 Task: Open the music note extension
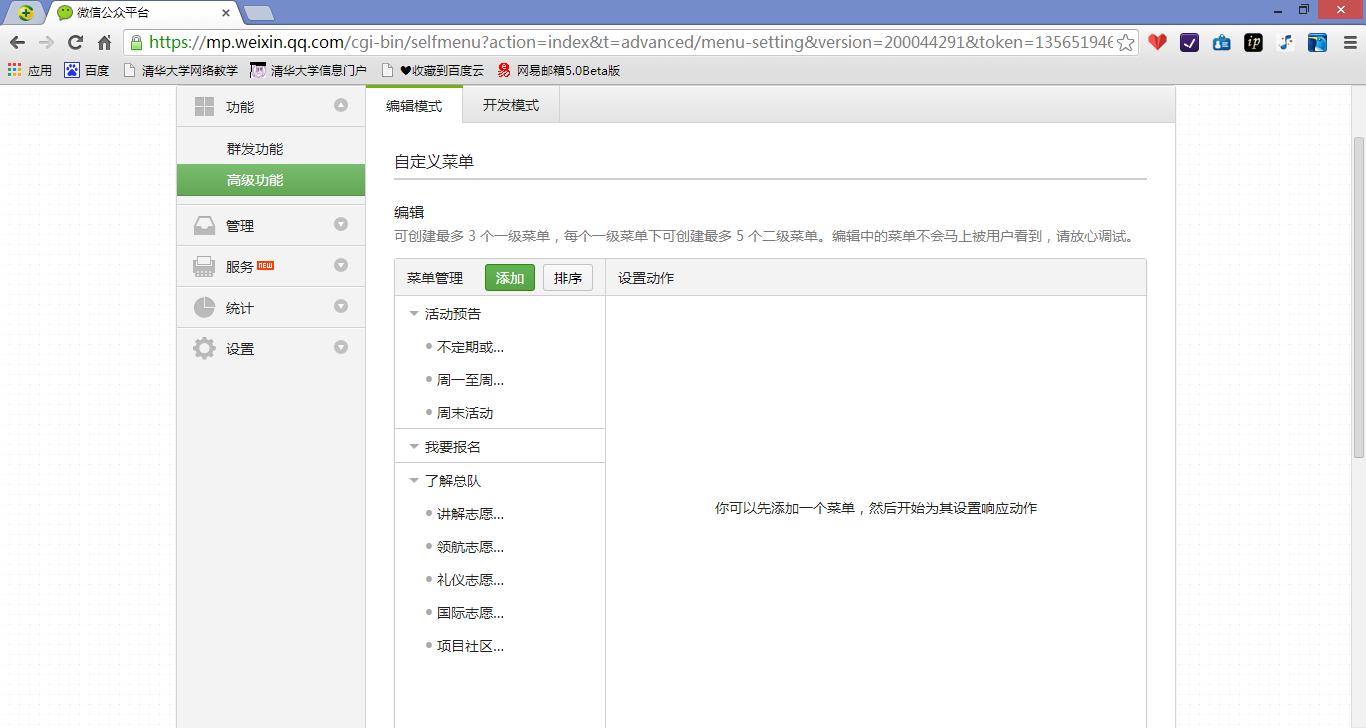coord(1285,44)
